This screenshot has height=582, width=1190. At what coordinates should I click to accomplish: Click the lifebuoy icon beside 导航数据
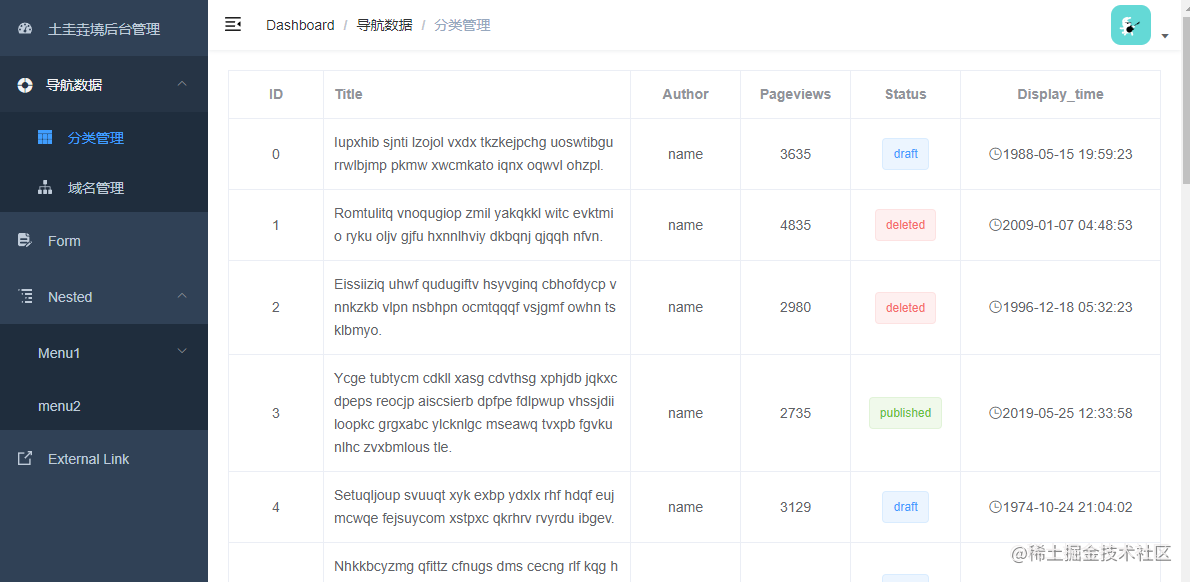(24, 84)
